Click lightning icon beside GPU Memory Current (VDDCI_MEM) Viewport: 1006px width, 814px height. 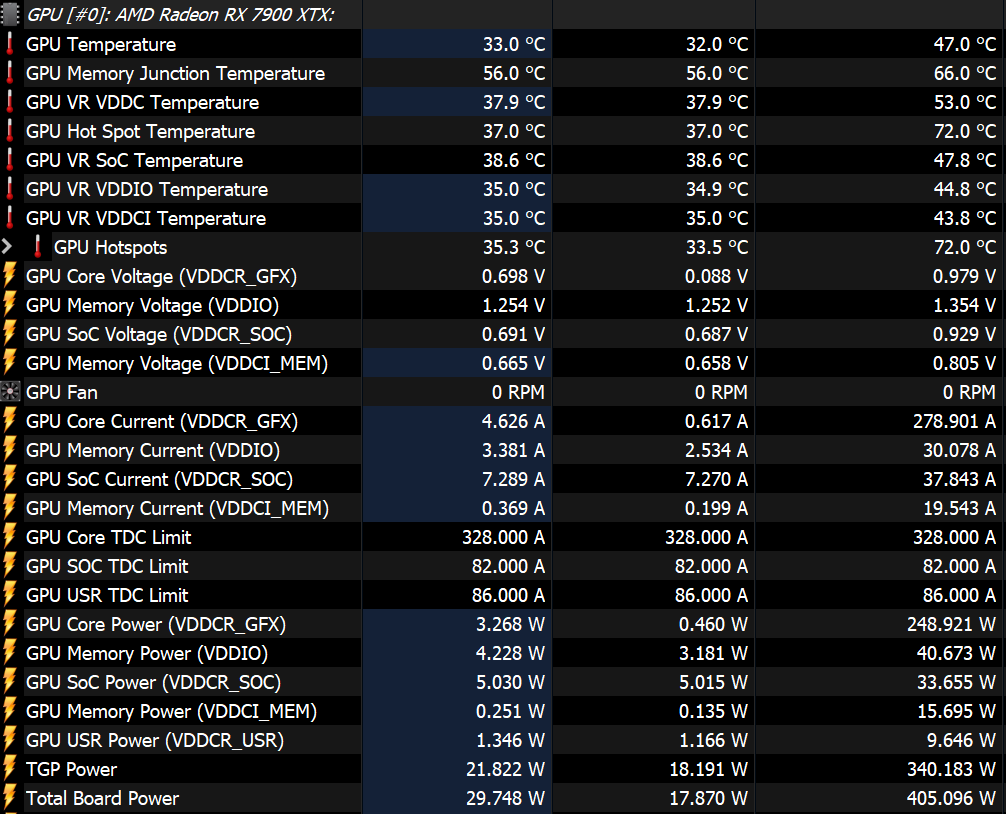coord(10,507)
